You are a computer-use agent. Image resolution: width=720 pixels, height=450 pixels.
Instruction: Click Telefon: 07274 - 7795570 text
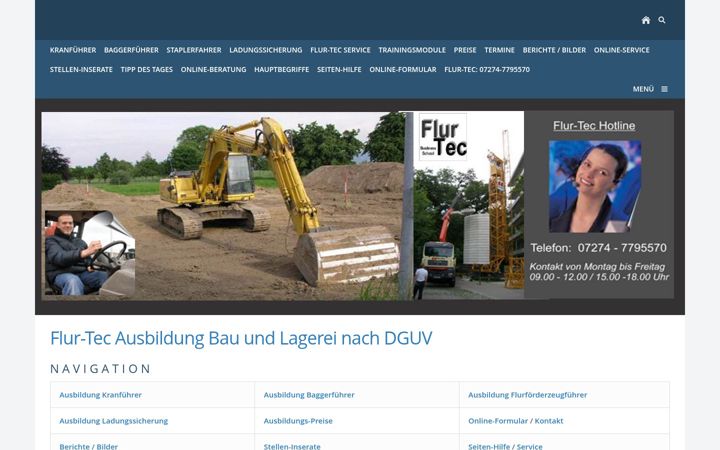point(598,248)
